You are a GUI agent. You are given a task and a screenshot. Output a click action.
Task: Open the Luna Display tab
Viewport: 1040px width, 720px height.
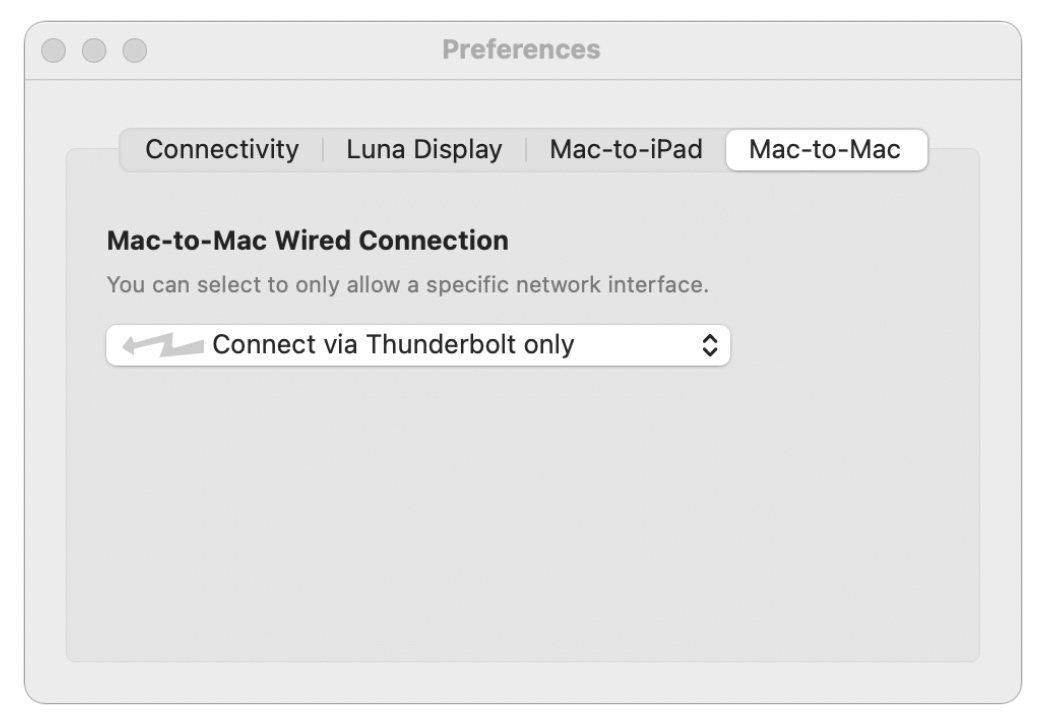pyautogui.click(x=424, y=150)
